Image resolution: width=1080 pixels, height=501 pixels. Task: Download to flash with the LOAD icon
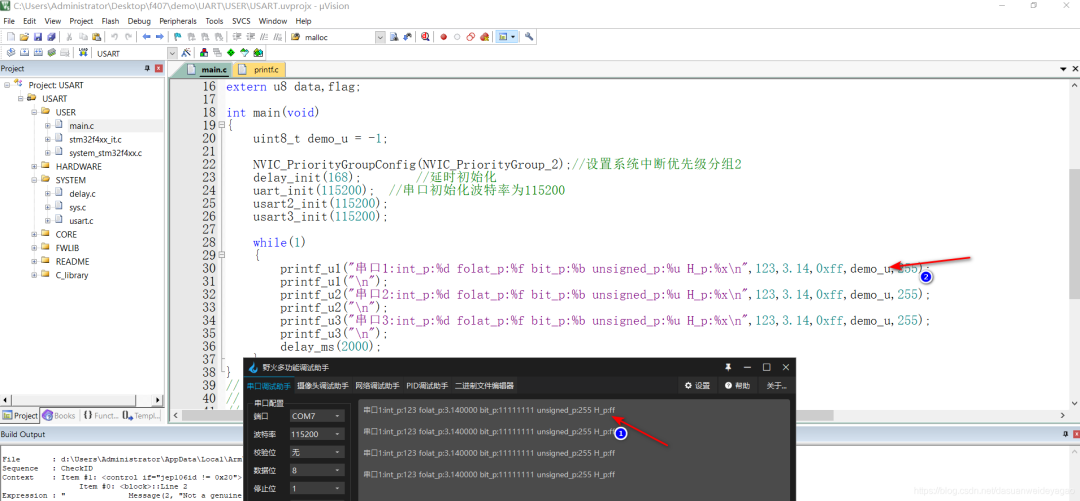click(83, 53)
